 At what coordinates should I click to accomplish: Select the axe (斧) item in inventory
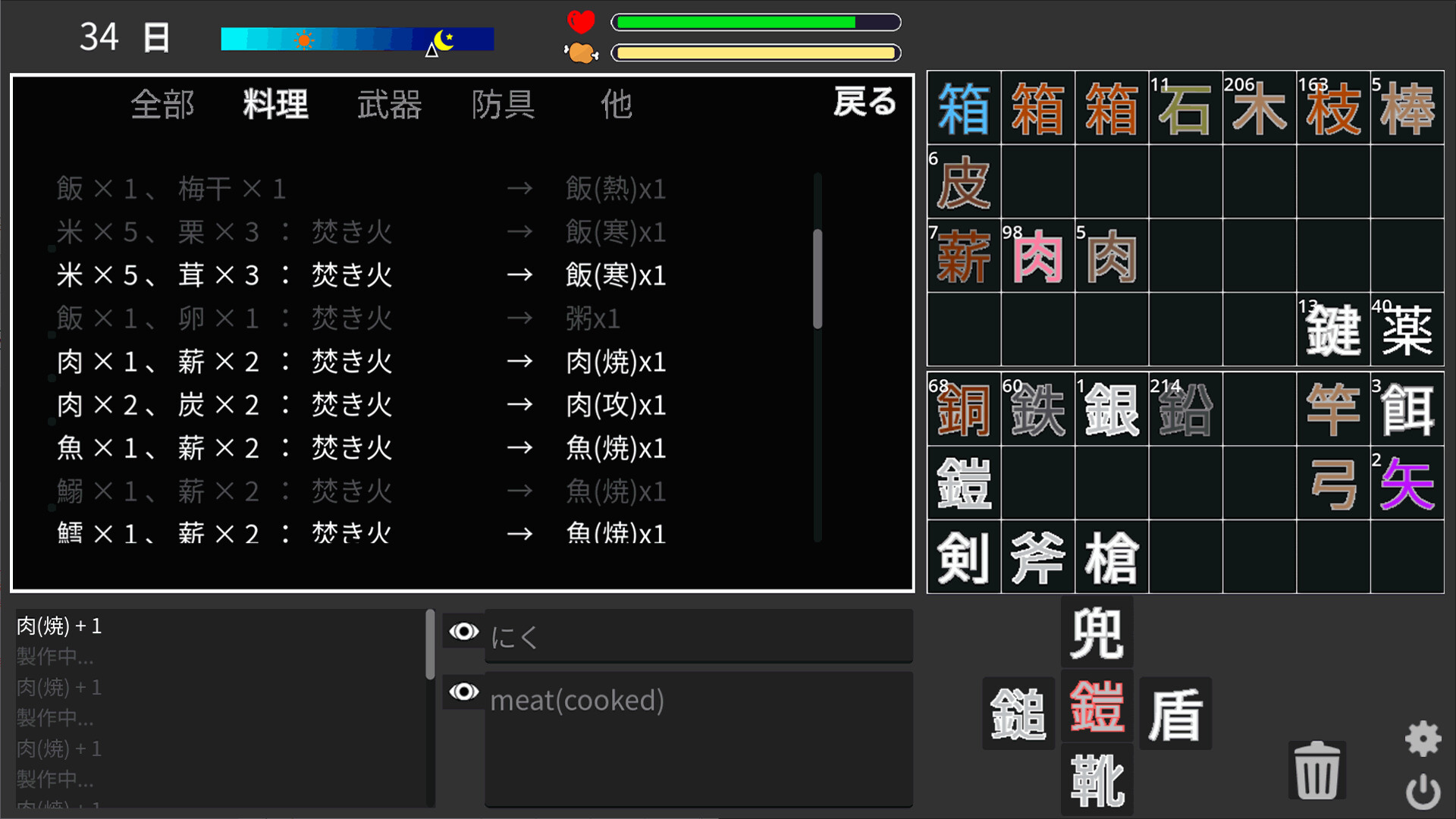tap(1037, 557)
